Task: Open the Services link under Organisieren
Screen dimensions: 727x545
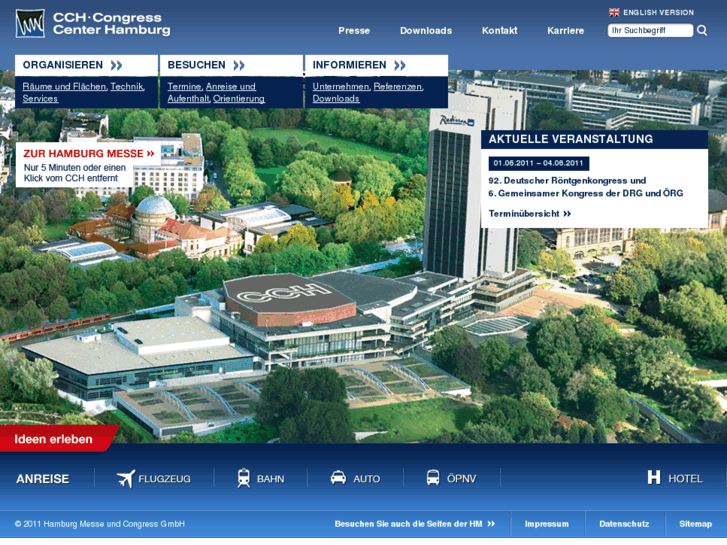Action: point(40,99)
